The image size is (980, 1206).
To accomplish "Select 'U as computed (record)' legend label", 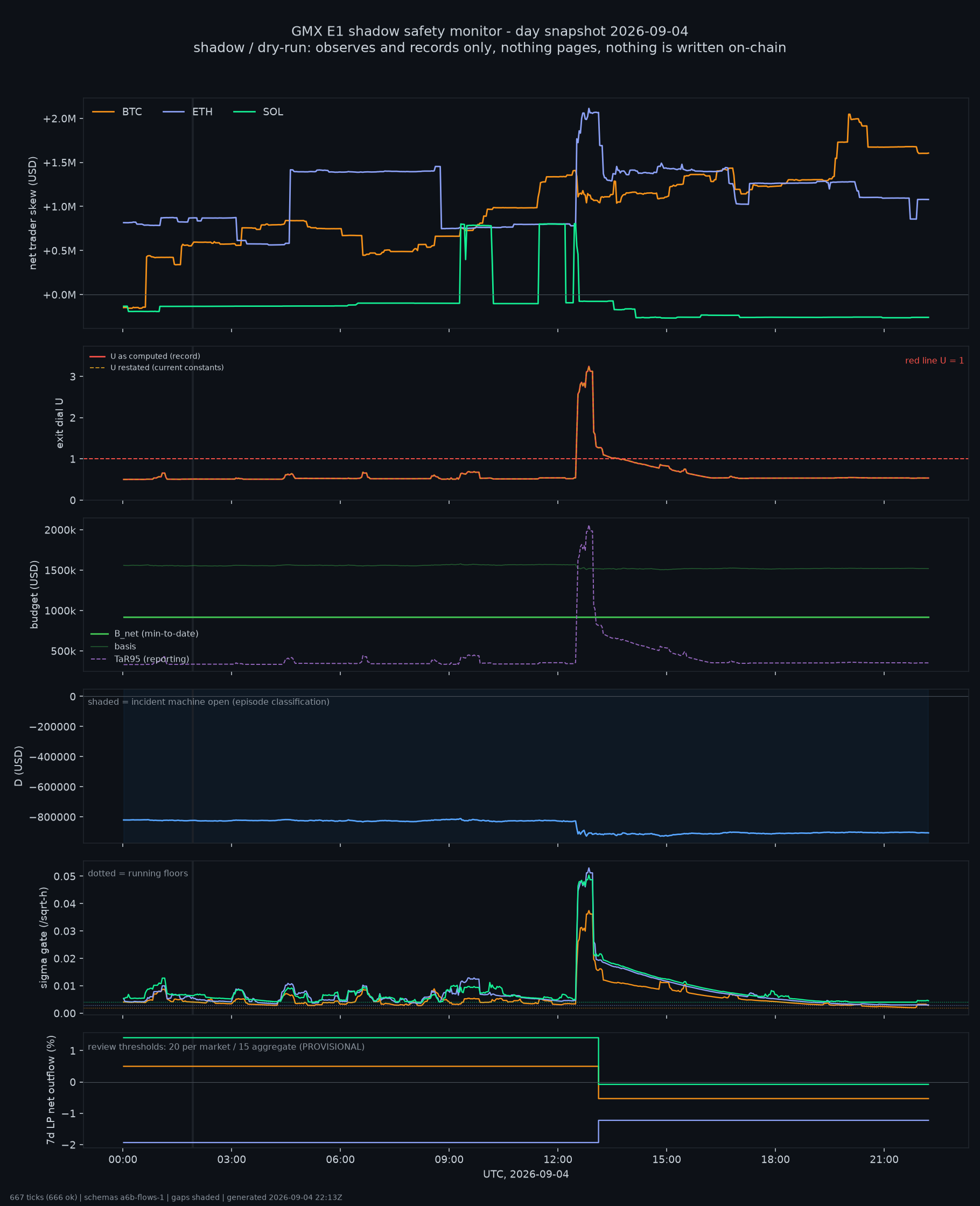I will pos(155,356).
